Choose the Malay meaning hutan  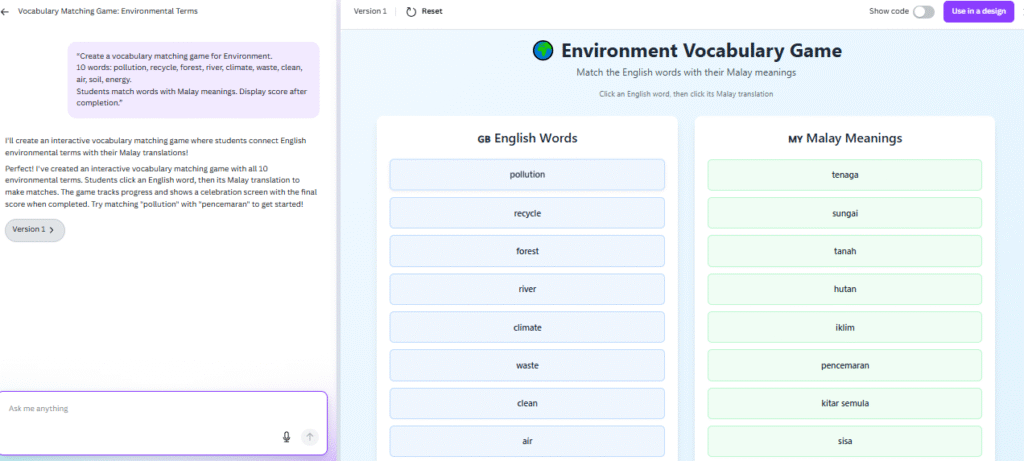(844, 289)
